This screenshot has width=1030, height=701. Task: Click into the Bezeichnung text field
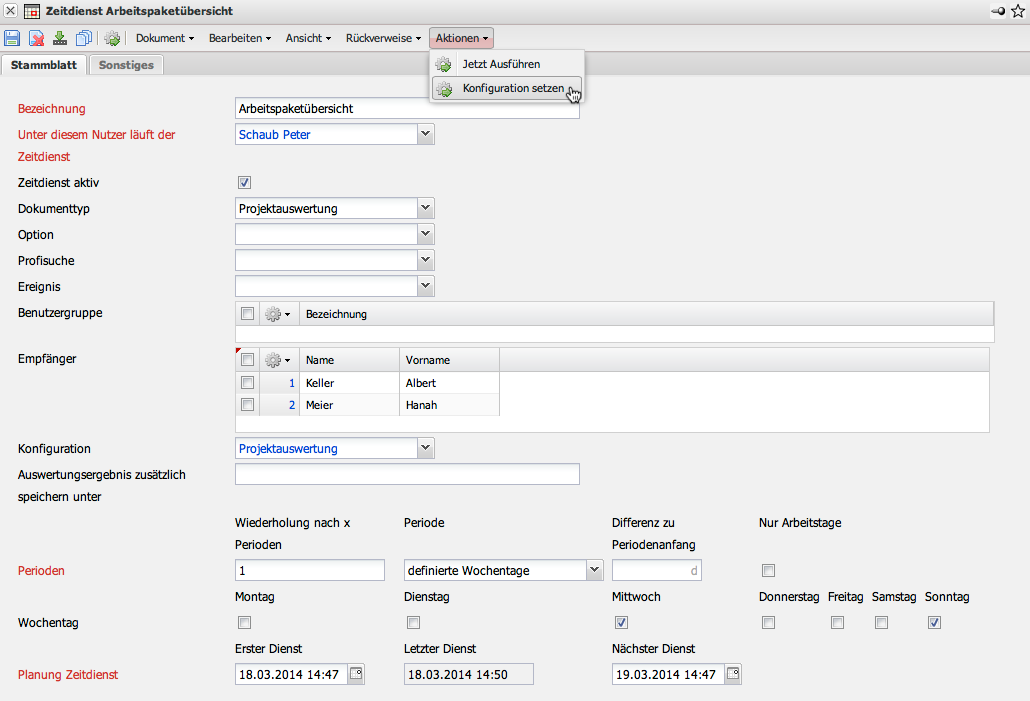pos(406,108)
